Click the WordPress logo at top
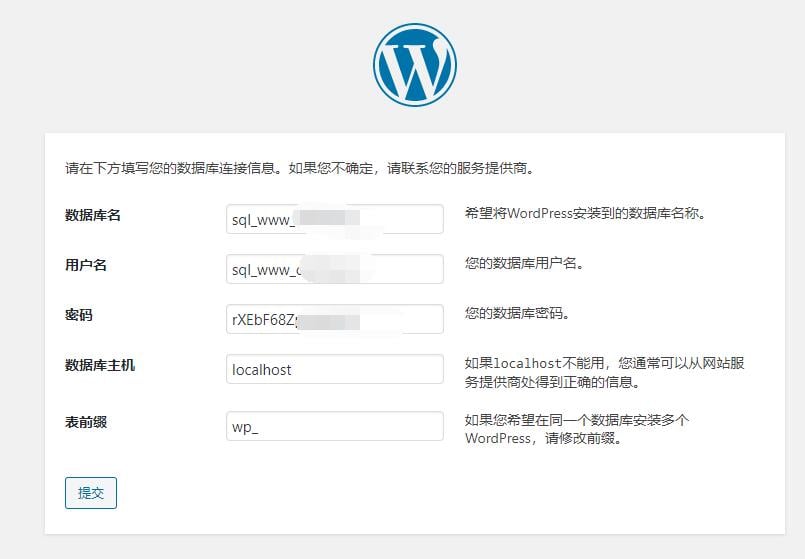Image resolution: width=805 pixels, height=559 pixels. [x=415, y=65]
